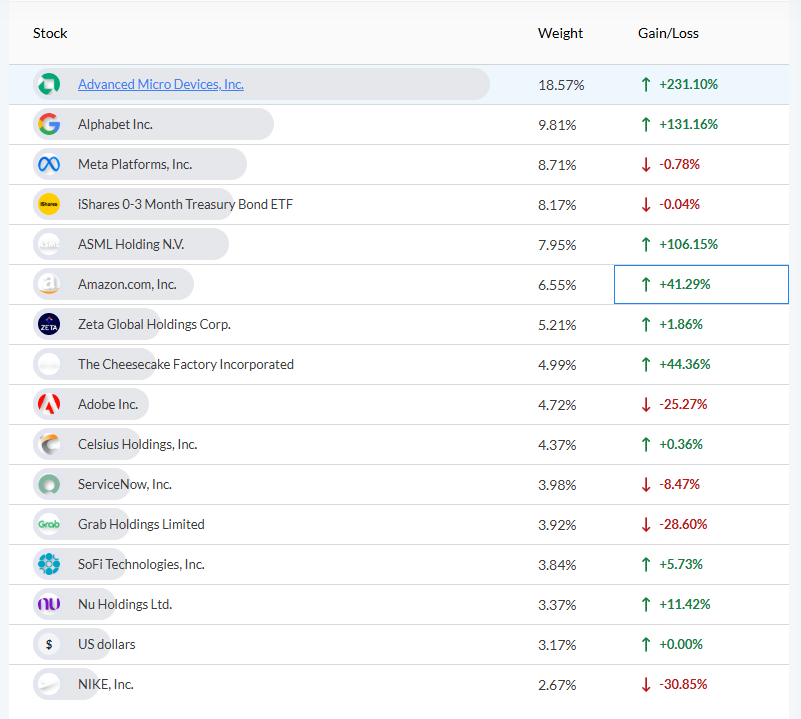Click the 18.57% weight for AMD
801x719 pixels.
pos(561,85)
